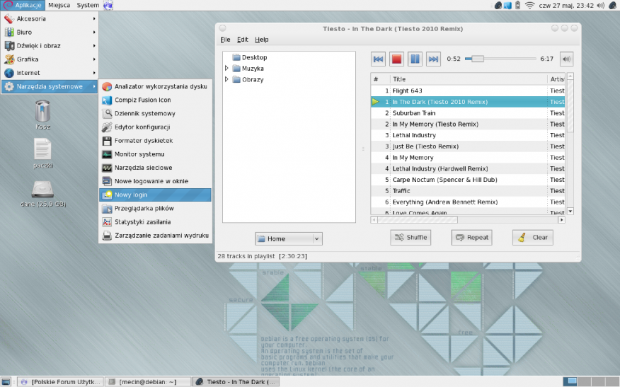Expand the Obrazy folder
620x387 pixels.
pyautogui.click(x=227, y=79)
